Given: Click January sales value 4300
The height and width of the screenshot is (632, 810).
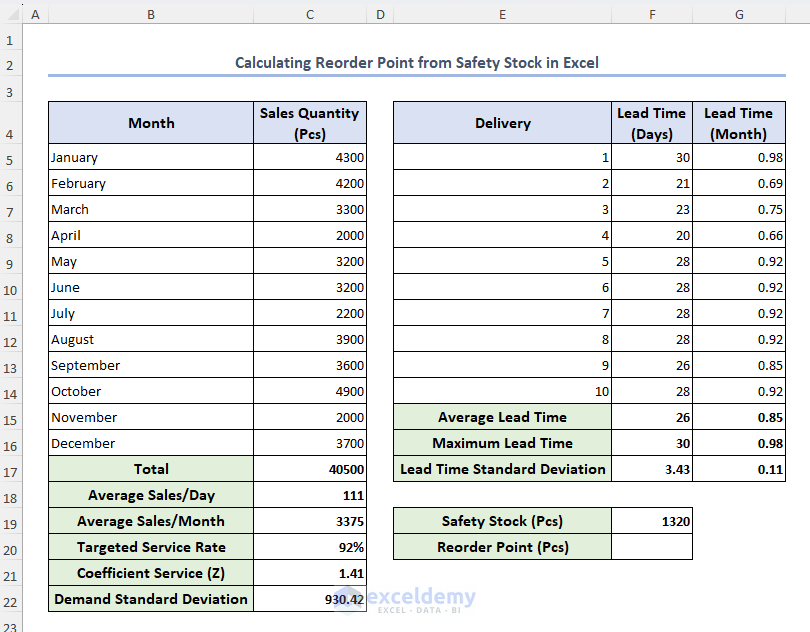Looking at the screenshot, I should click(x=310, y=157).
